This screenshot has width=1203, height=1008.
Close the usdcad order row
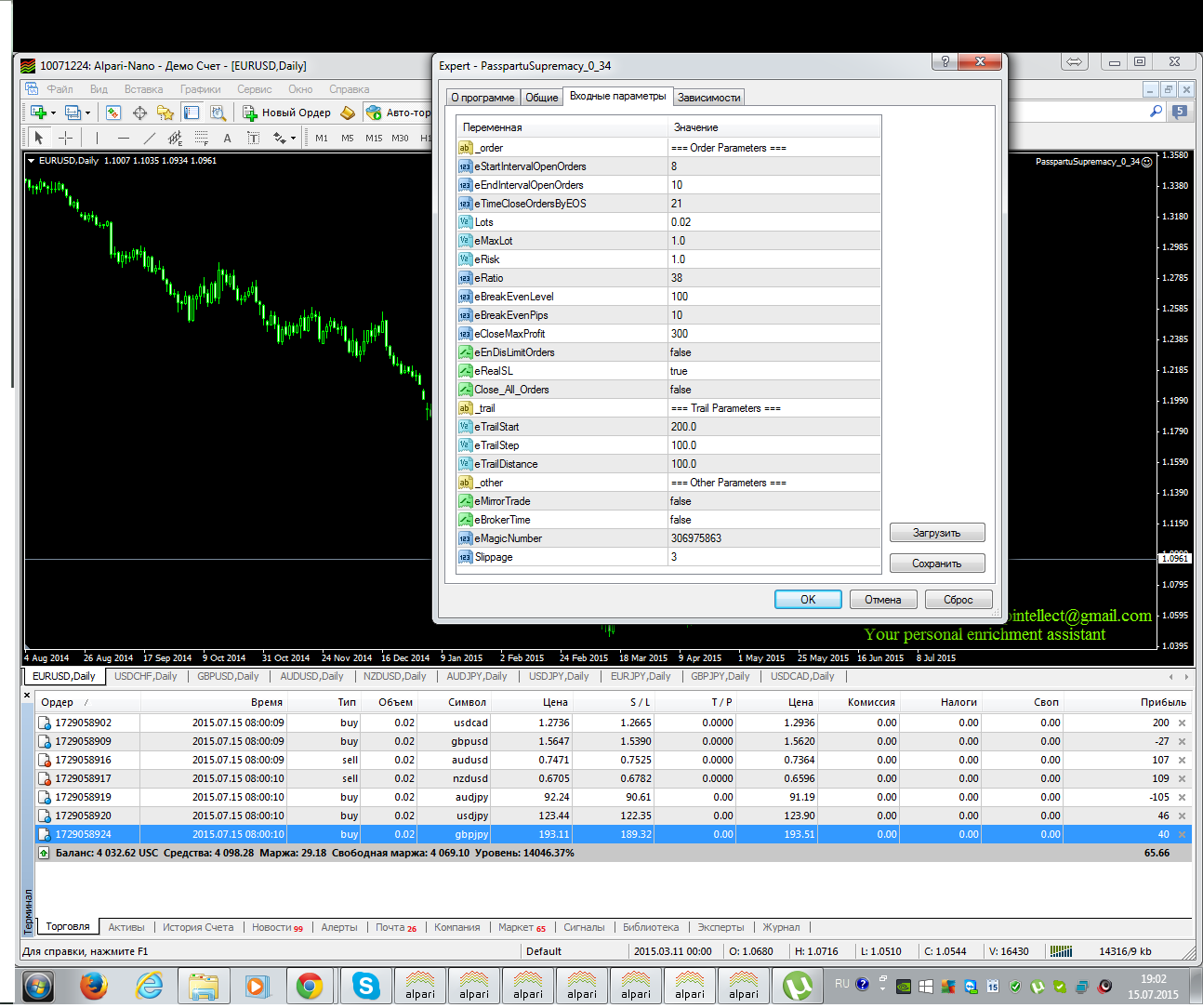(x=1182, y=723)
